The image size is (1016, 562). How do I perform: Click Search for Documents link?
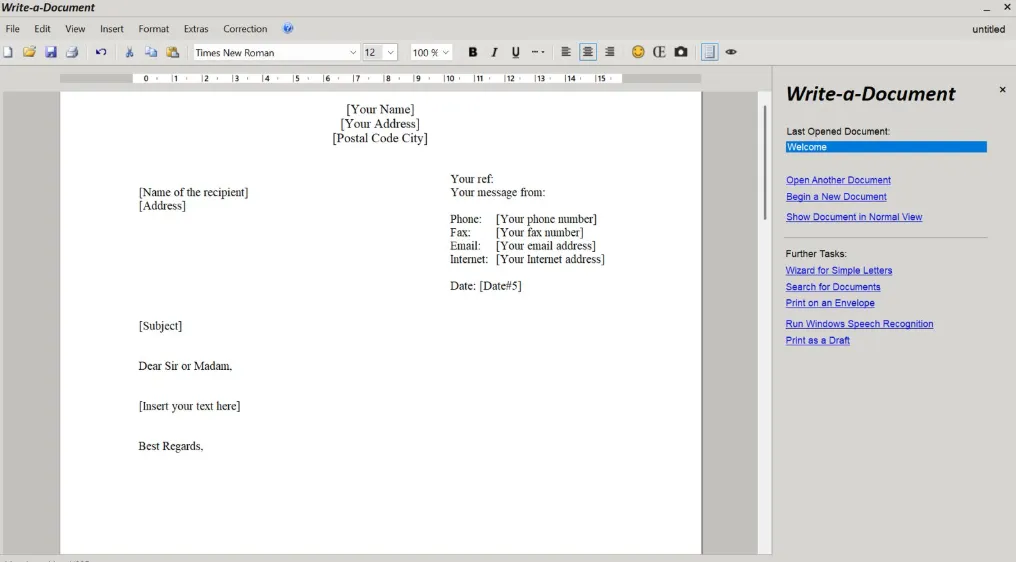tap(833, 287)
